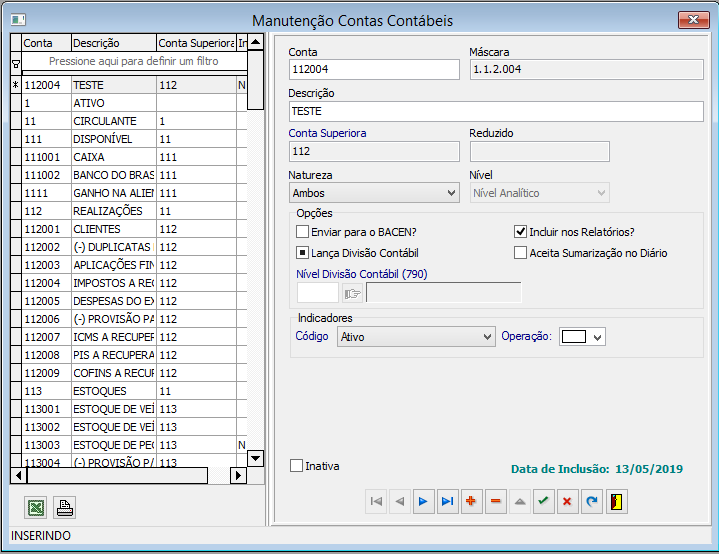Screen dimensions: 719x554
Task: Click the orange minus delete button
Action: click(x=495, y=502)
